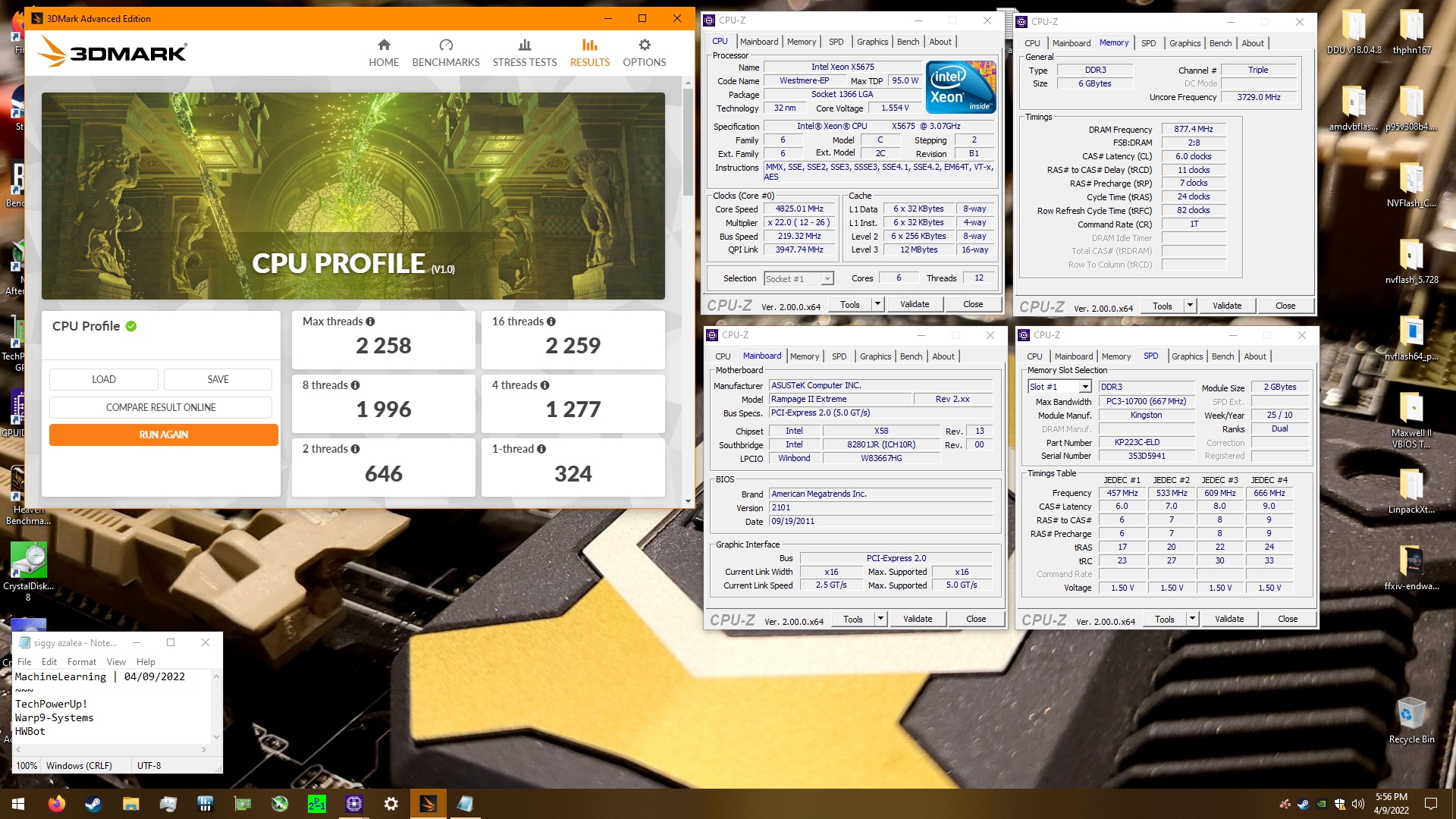Click Tools button in CPU-Z Xeon processor window
The width and height of the screenshot is (1456, 819).
850,304
